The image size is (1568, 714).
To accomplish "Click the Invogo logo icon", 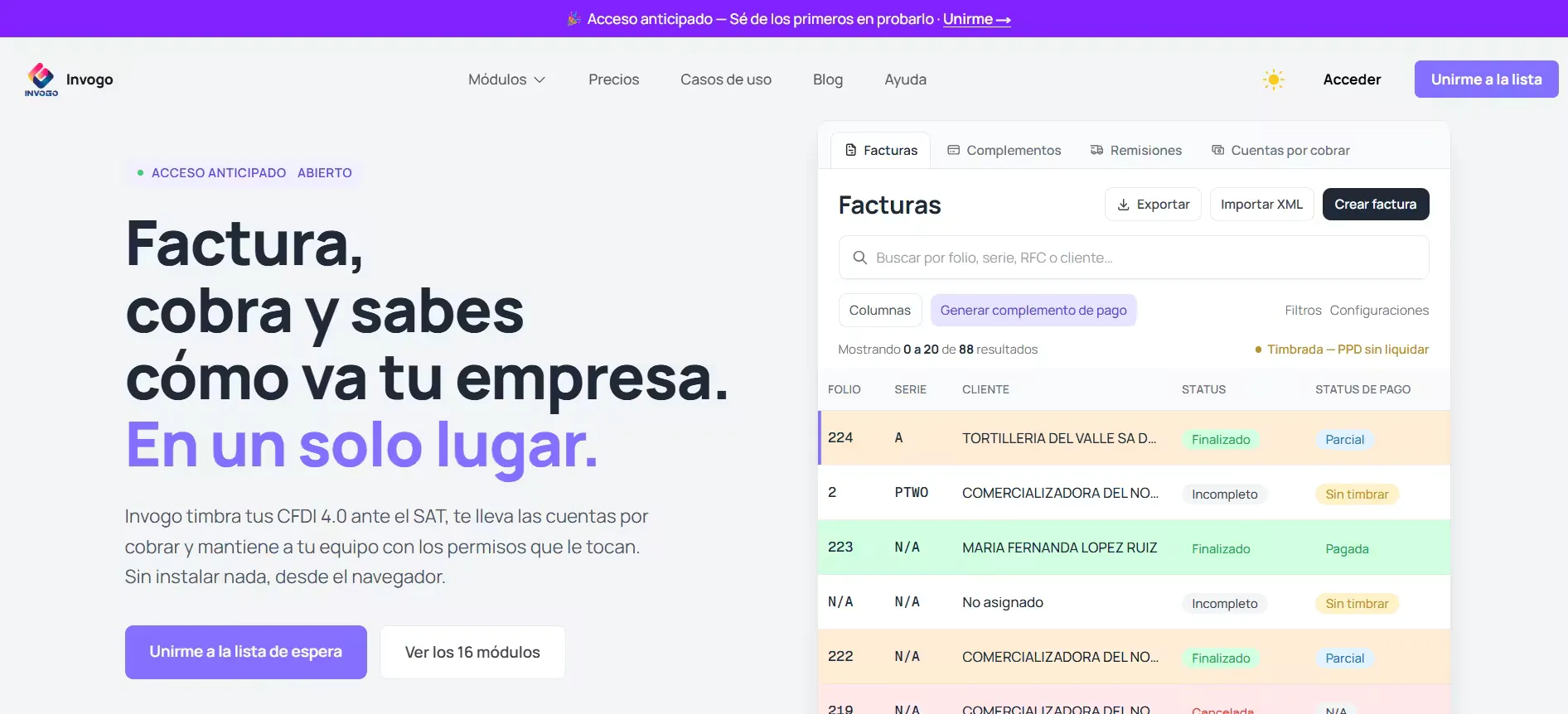I will point(41,80).
